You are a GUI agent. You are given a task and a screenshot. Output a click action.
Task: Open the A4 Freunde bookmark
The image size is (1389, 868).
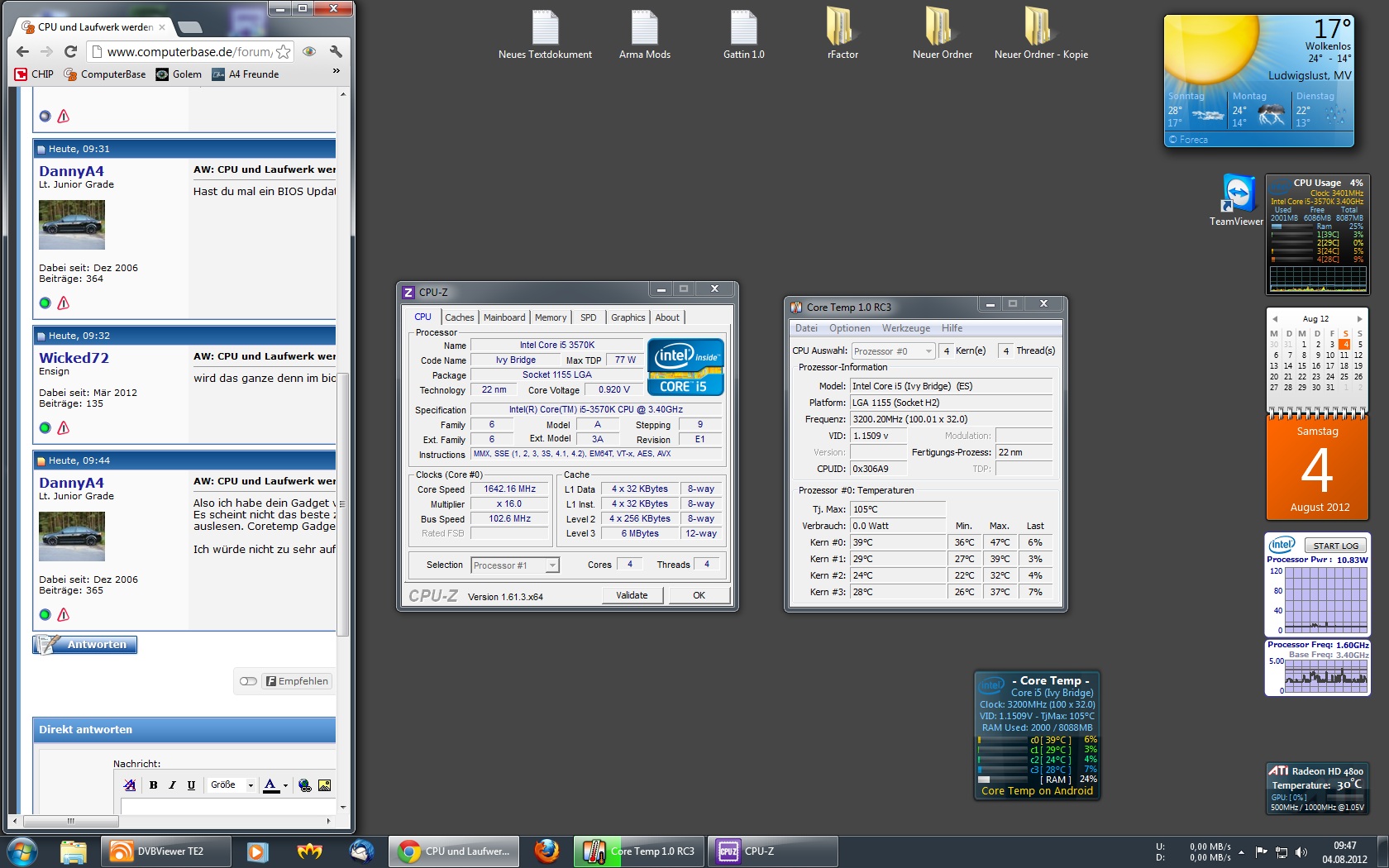tap(246, 74)
